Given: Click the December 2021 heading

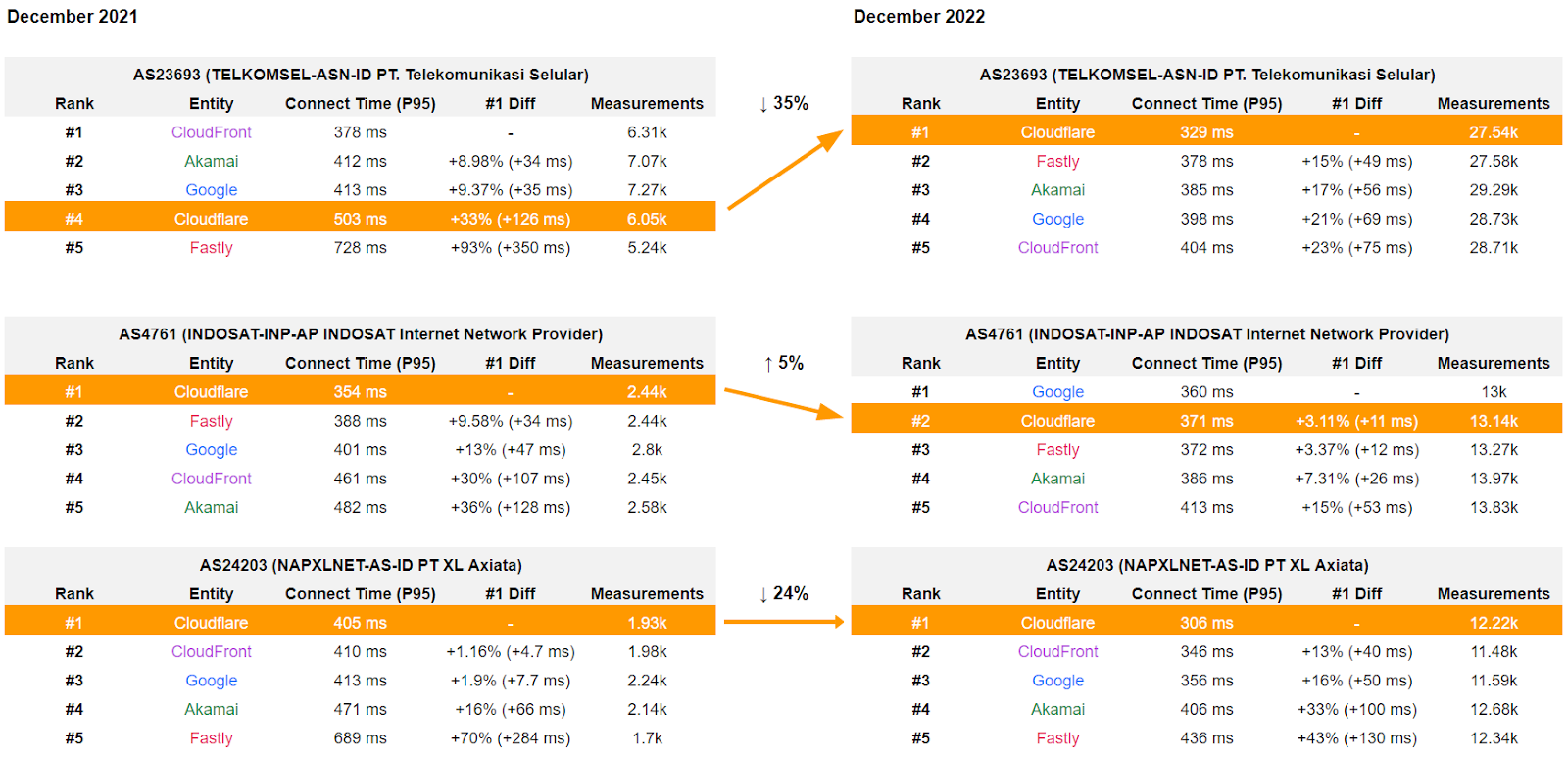Looking at the screenshot, I should pos(73,17).
